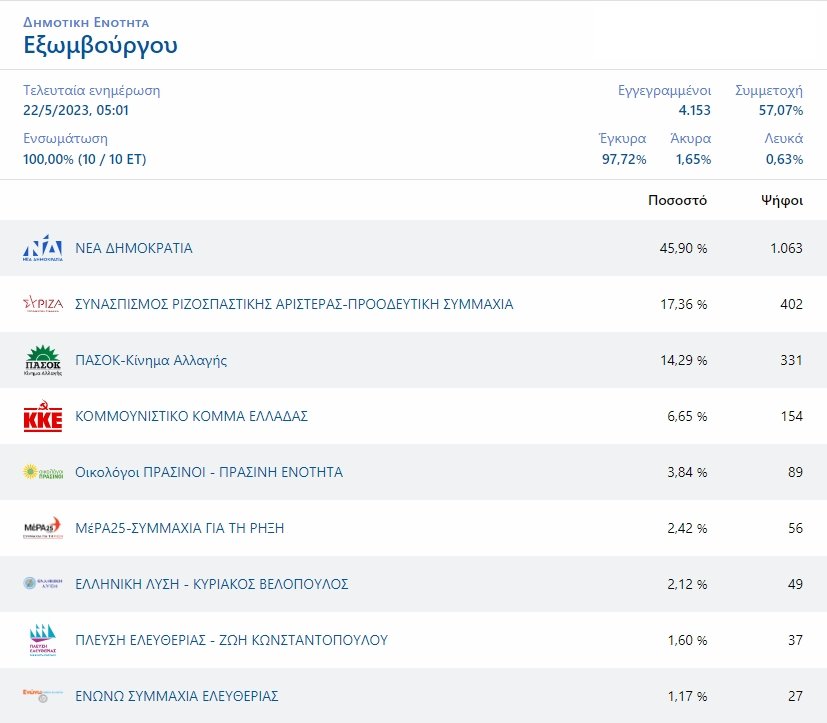The image size is (827, 723).
Task: Click the Εξωμβούργου municipal unit heading
Action: (x=101, y=45)
